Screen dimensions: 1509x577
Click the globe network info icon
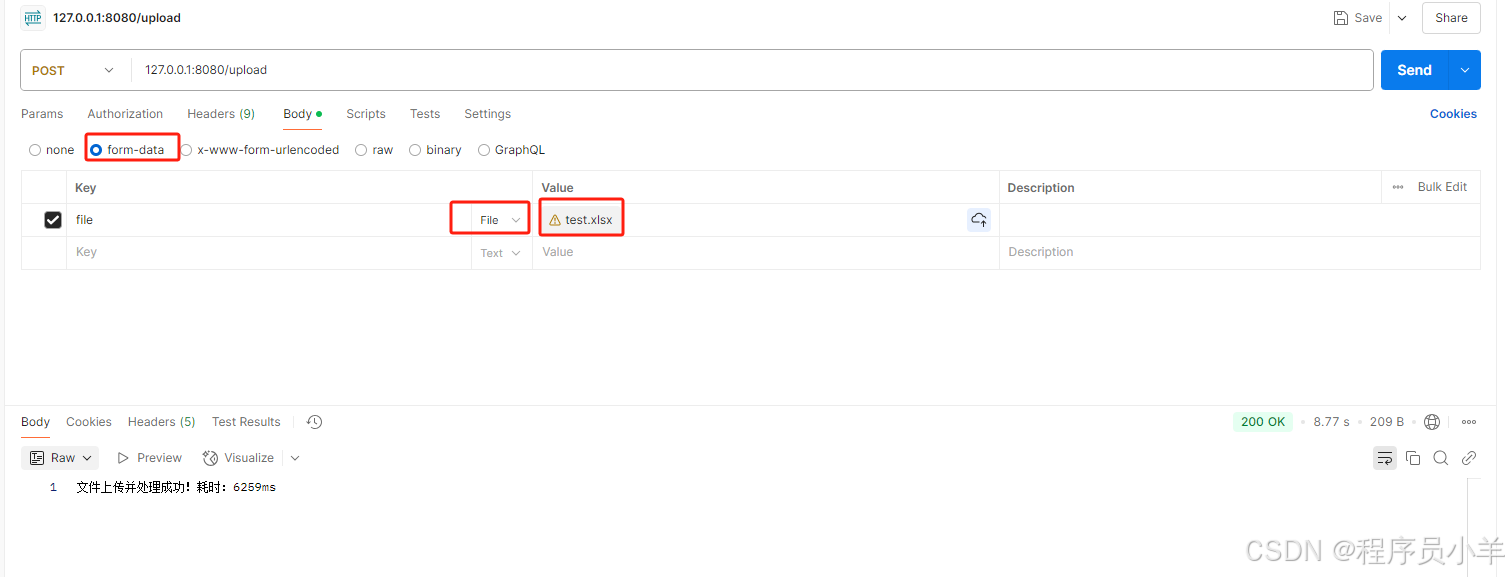(1431, 421)
